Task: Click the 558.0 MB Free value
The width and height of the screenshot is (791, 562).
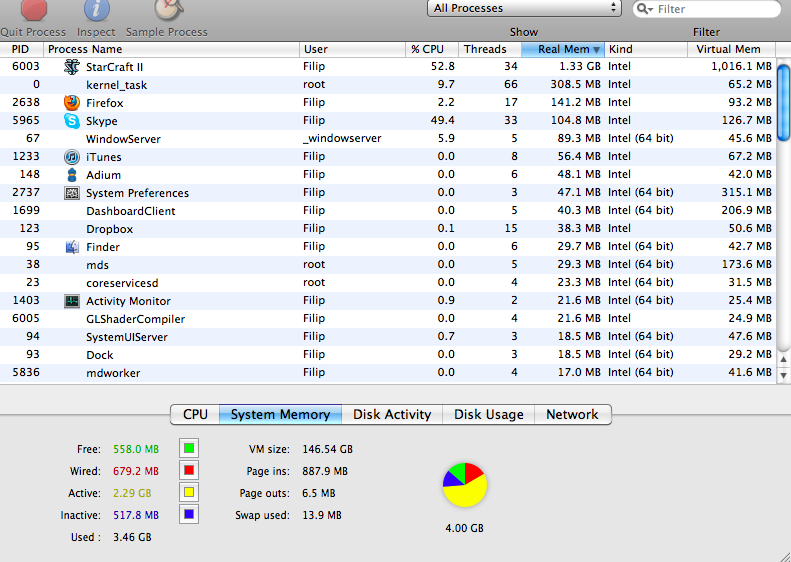Action: click(136, 449)
